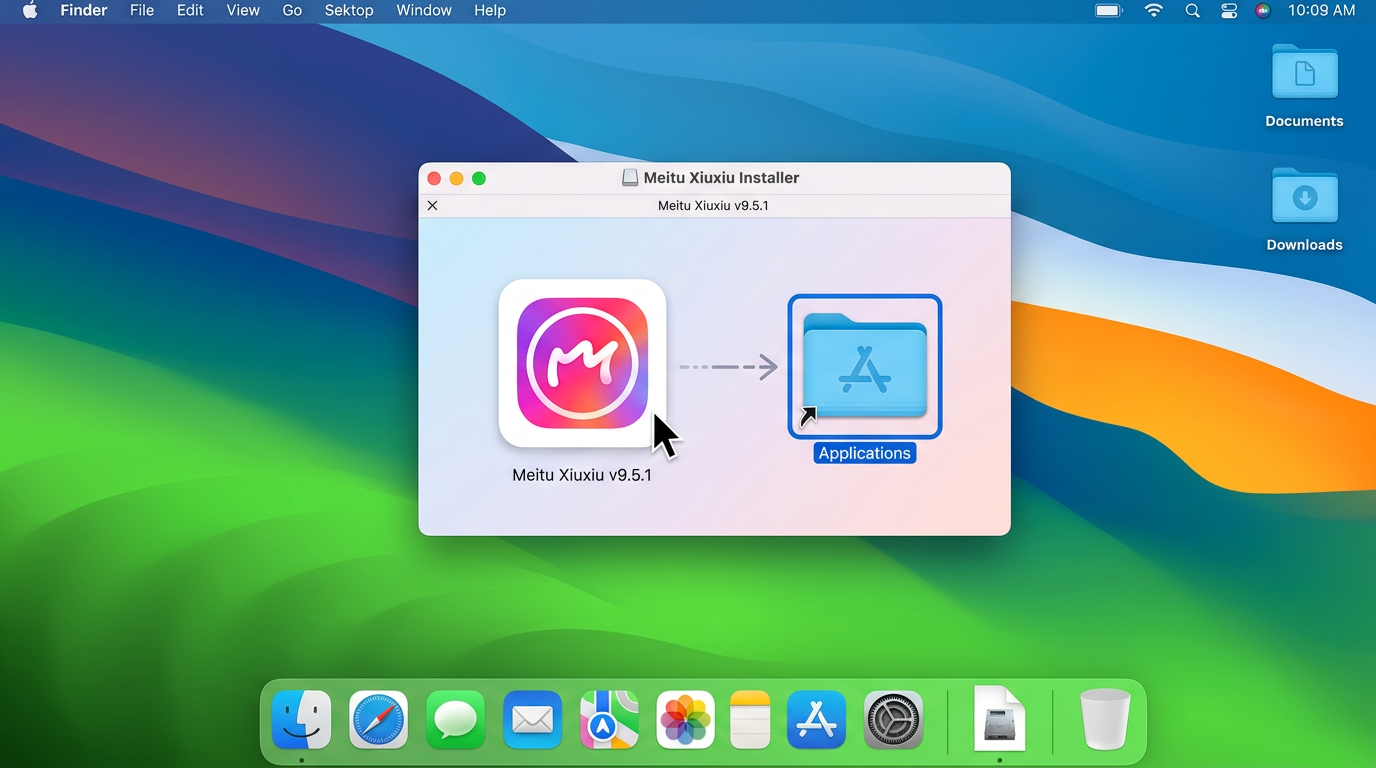The height and width of the screenshot is (768, 1376).
Task: Close the Meitu Xiuxiu Installer window
Action: click(434, 178)
